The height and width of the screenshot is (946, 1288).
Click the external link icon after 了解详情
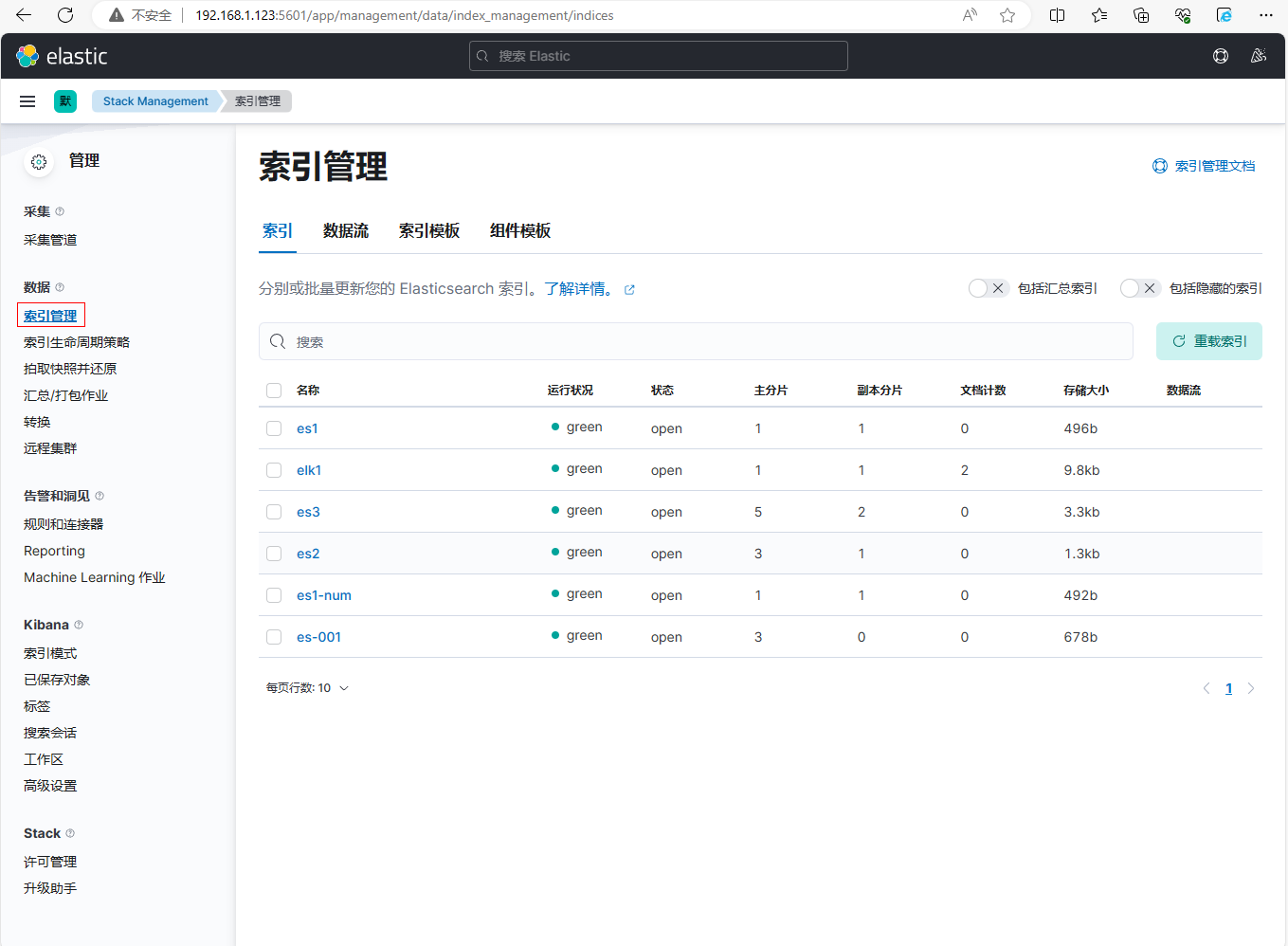[x=629, y=290]
